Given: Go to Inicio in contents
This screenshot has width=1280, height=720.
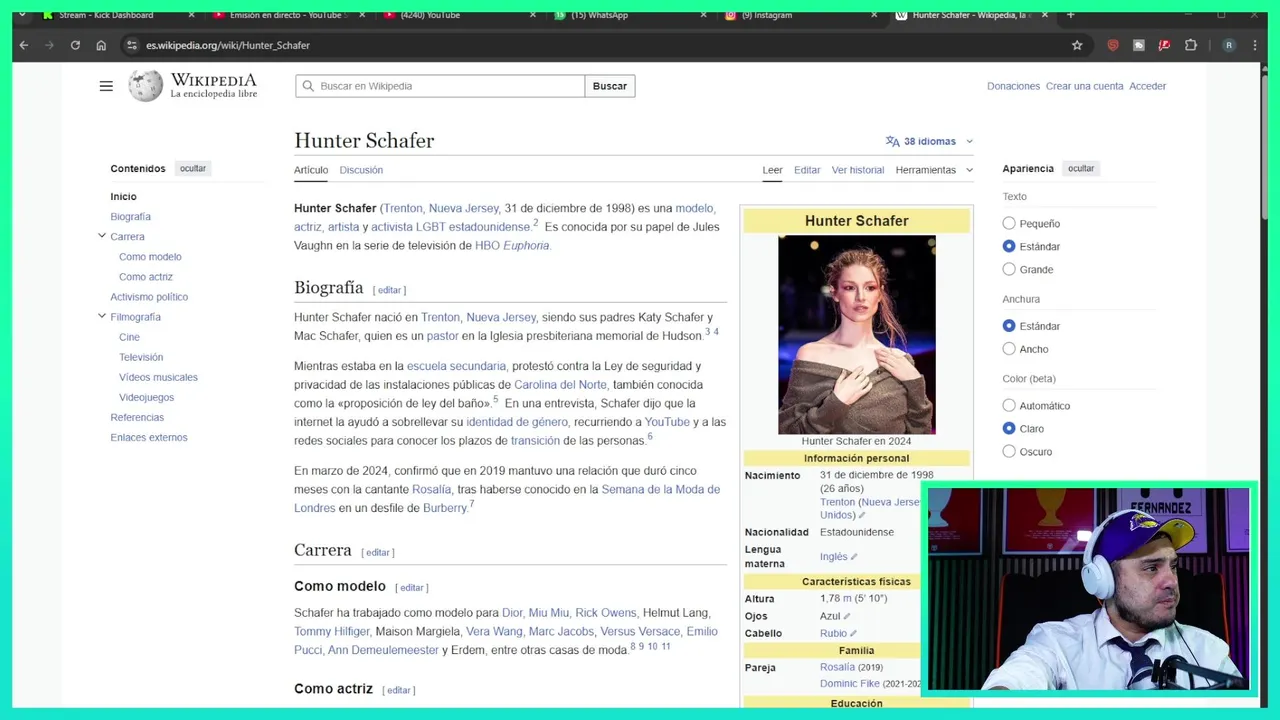Looking at the screenshot, I should [x=123, y=197].
